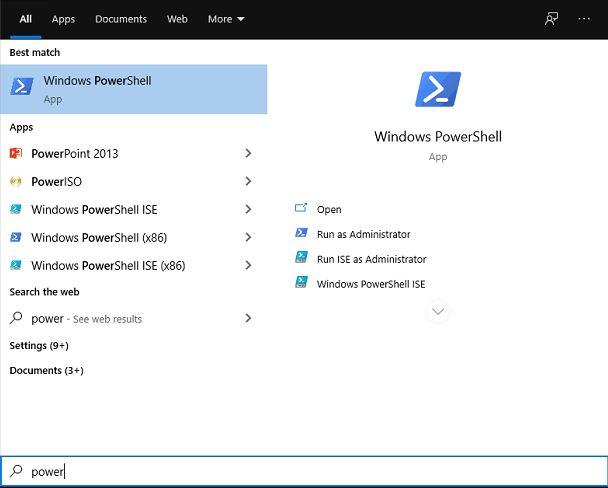
Task: Click the web search magnifier icon beside power
Action: click(16, 318)
